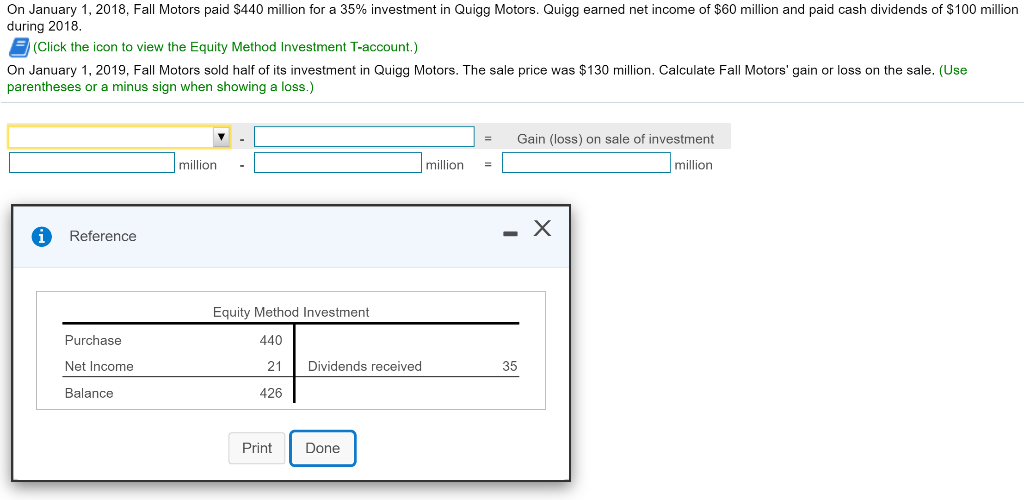This screenshot has width=1024, height=500.
Task: Click the Equity Method Investment table title
Action: 291,313
